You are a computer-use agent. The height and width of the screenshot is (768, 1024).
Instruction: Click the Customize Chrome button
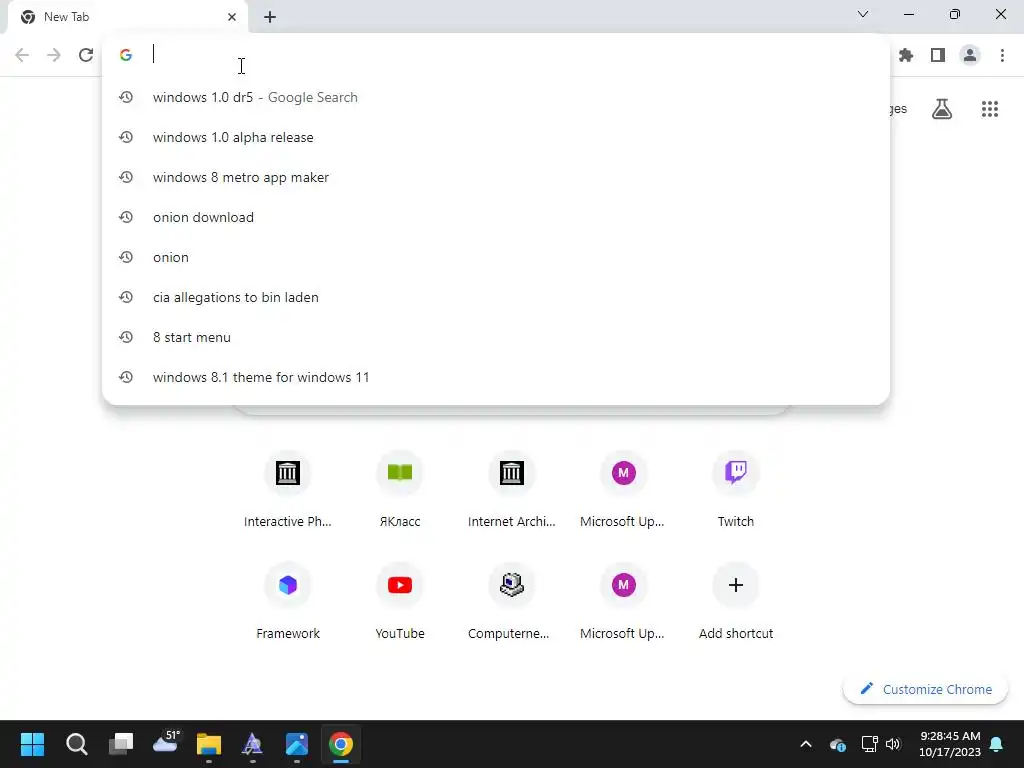pos(925,689)
